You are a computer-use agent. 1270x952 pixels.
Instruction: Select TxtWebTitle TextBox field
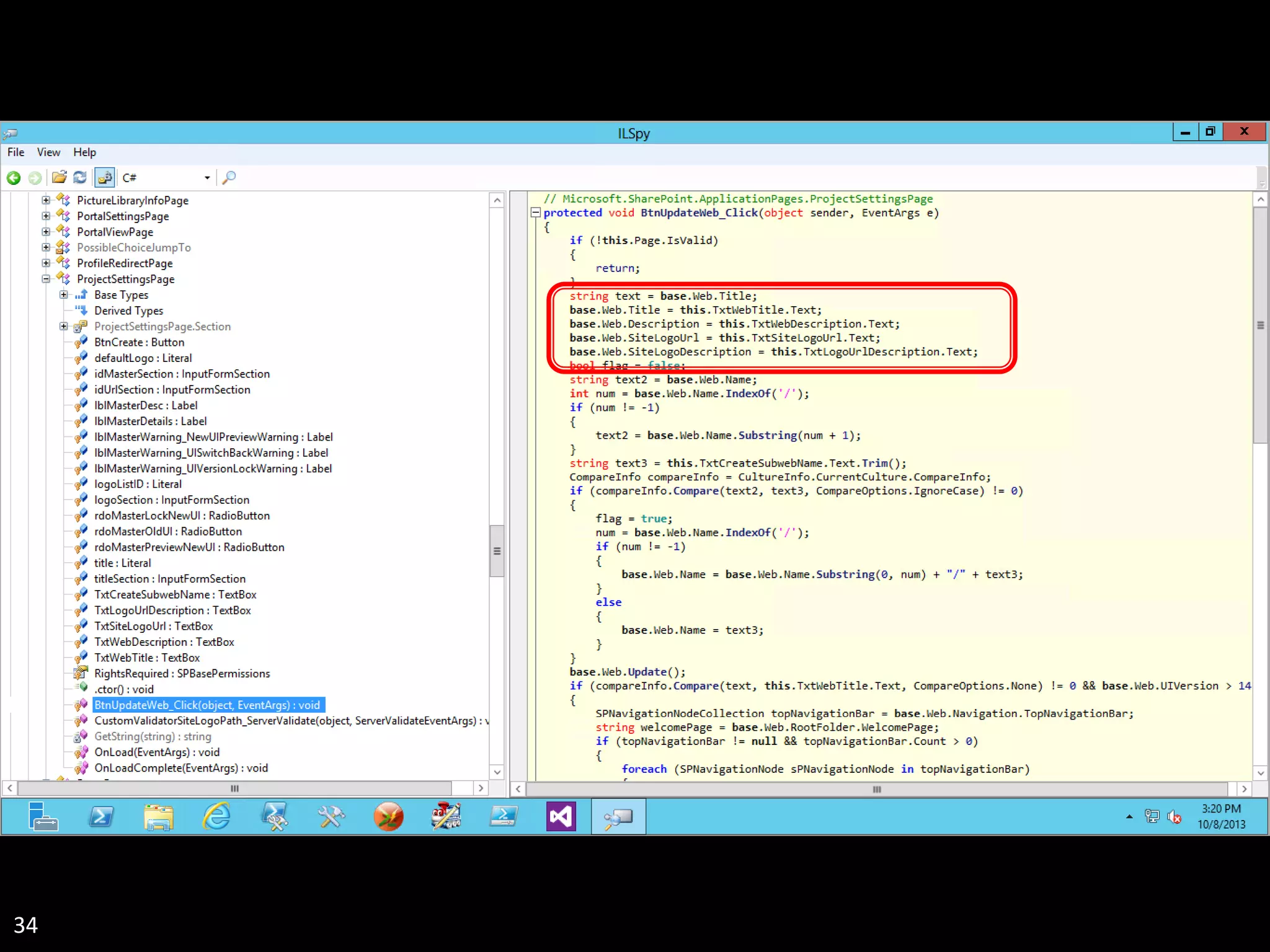coord(147,658)
